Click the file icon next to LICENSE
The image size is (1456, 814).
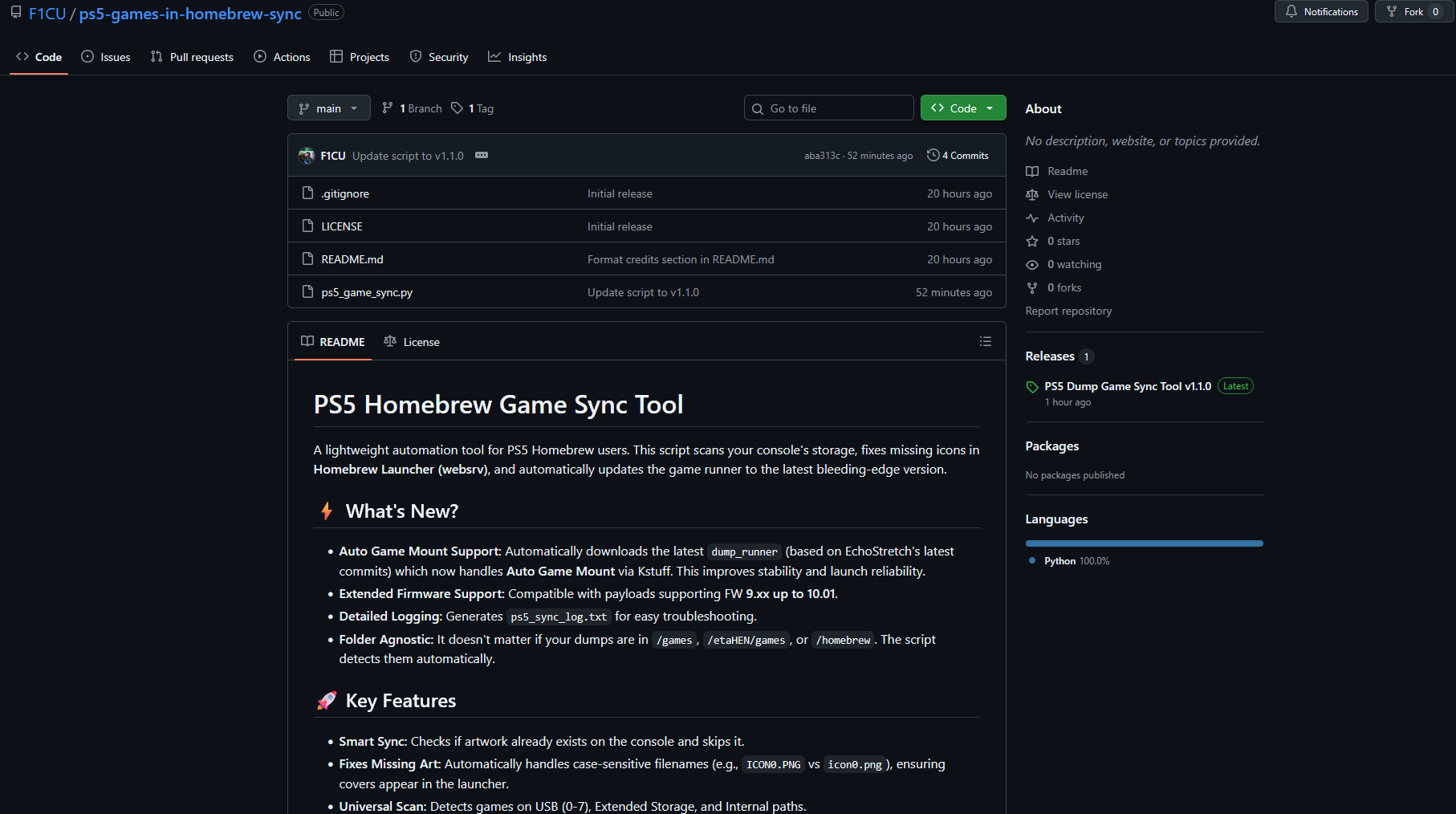(x=307, y=226)
